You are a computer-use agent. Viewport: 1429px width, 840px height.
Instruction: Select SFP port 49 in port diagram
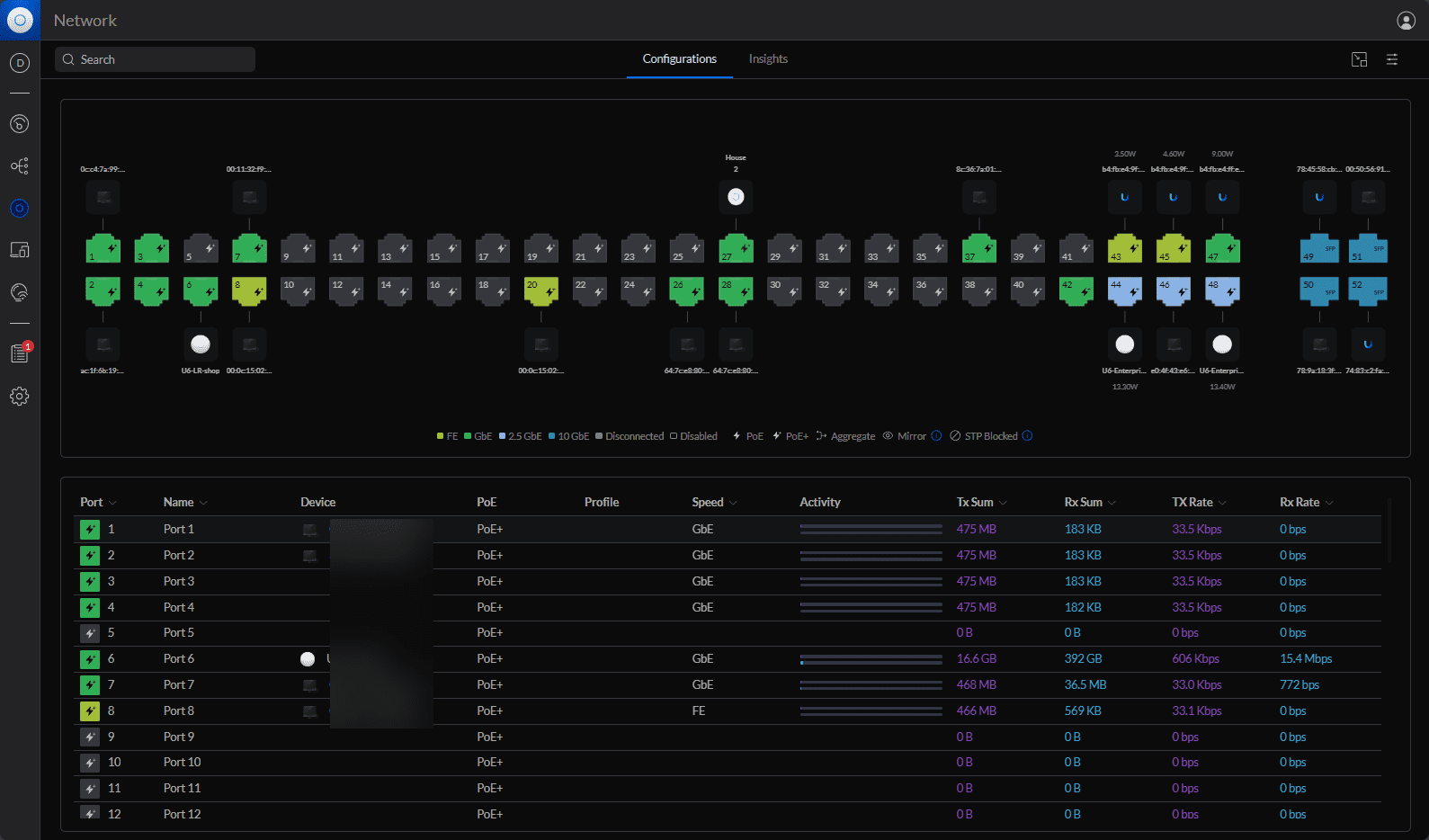pos(1318,249)
